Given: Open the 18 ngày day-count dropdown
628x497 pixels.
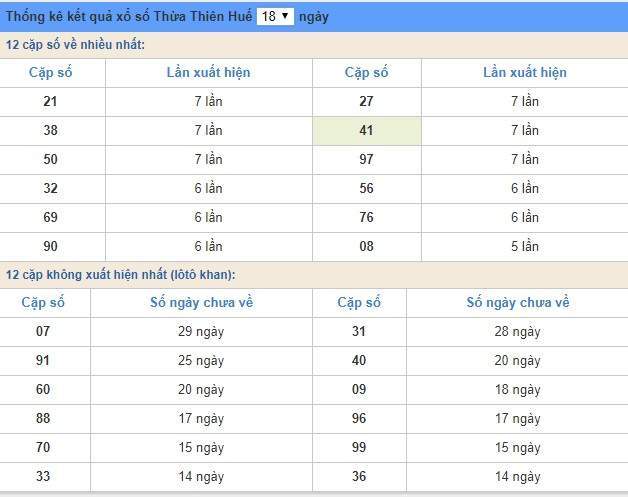Looking at the screenshot, I should (x=275, y=16).
